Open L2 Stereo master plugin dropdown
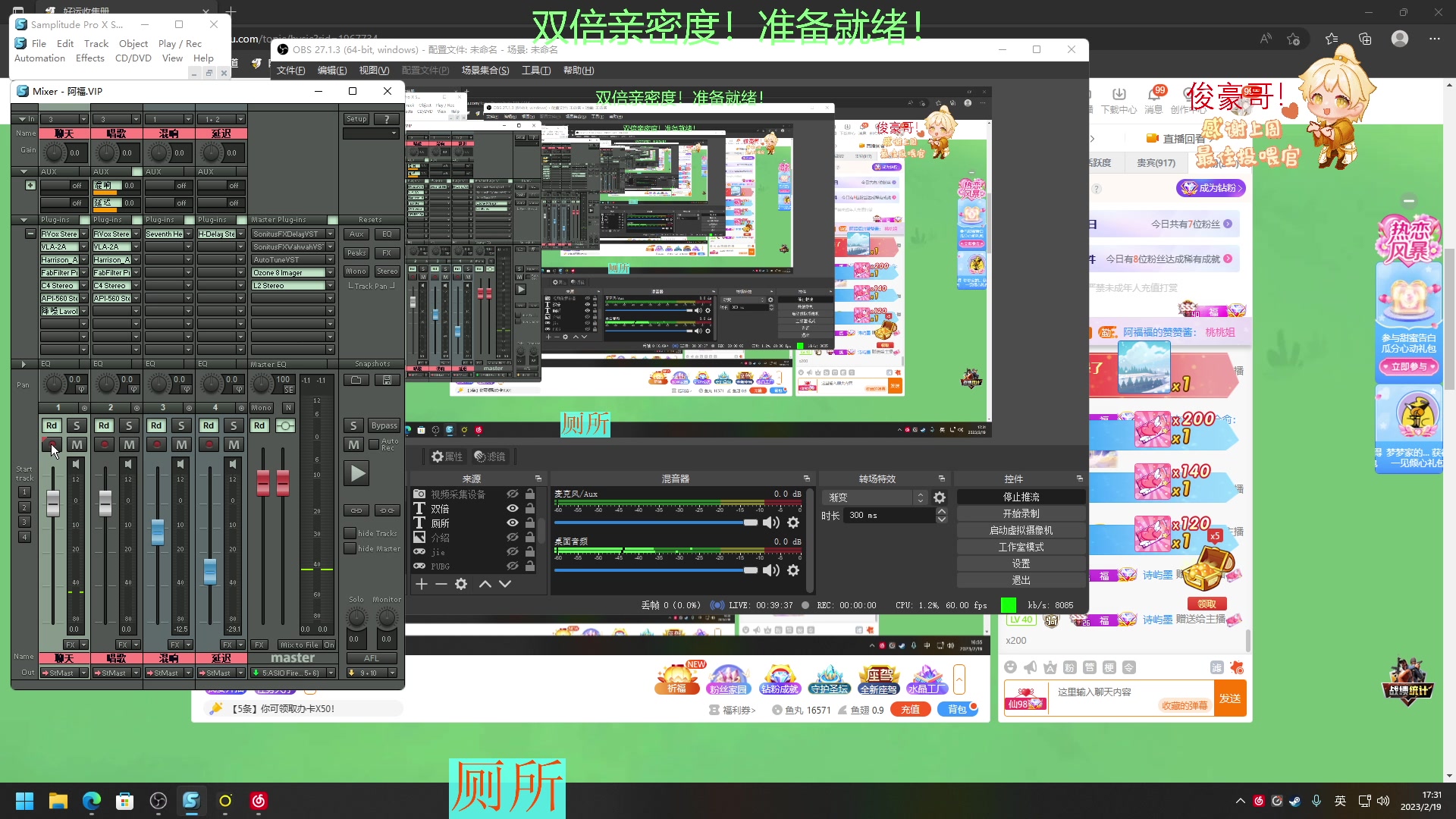1456x819 pixels. [x=331, y=286]
